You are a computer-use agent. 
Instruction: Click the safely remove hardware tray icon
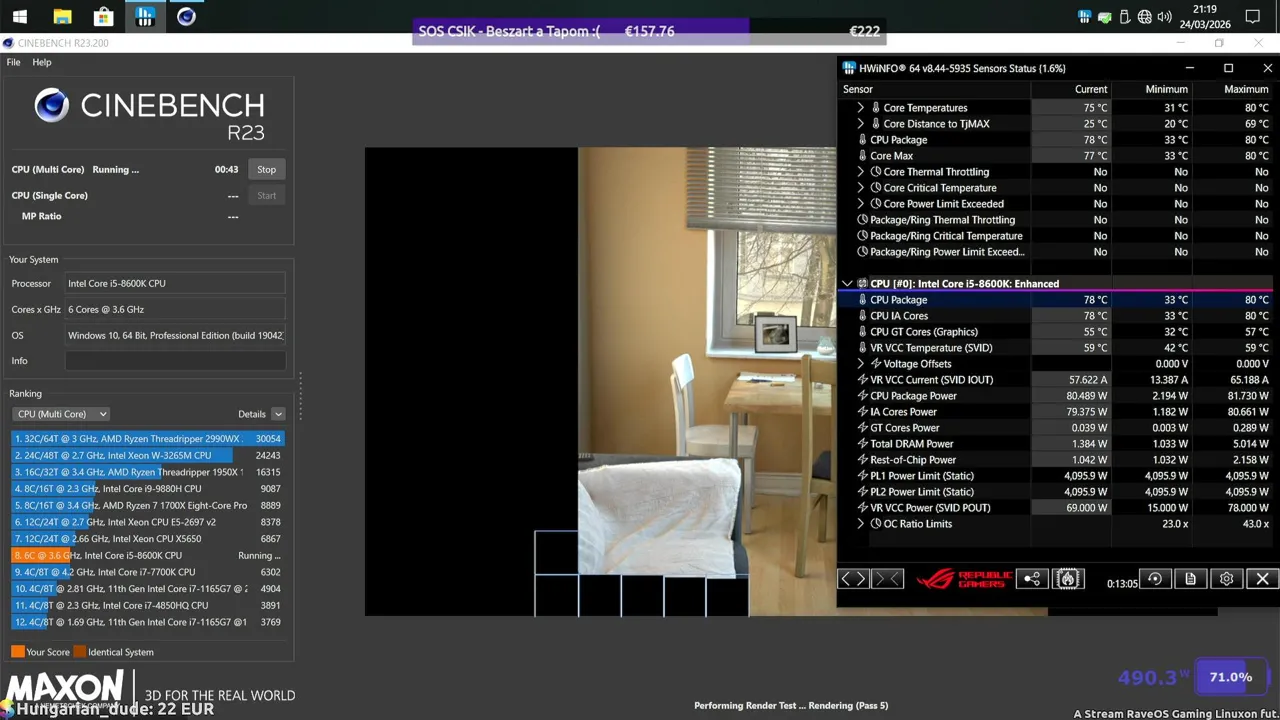[1105, 17]
